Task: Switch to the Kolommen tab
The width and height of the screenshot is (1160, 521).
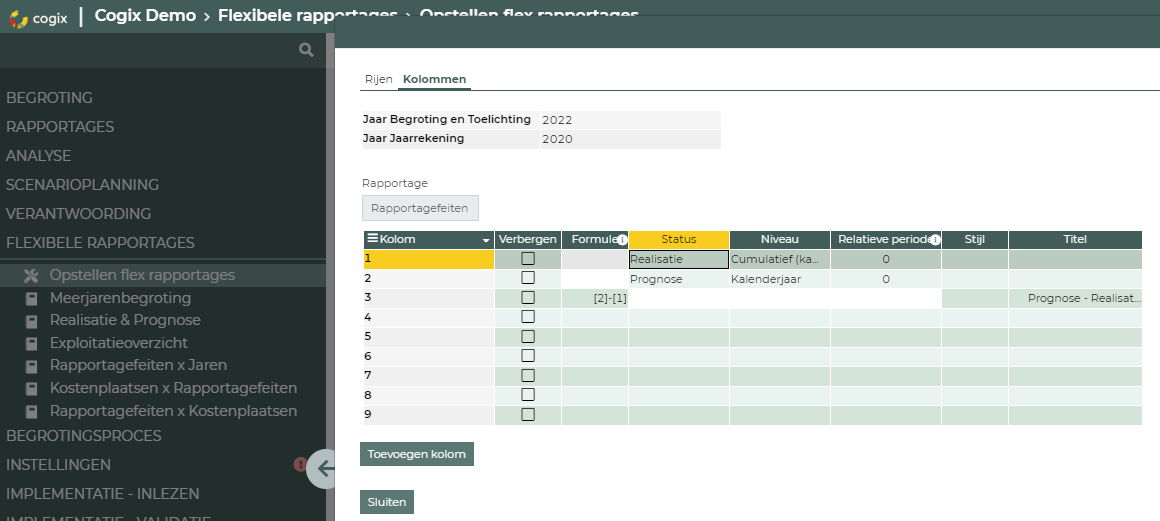Action: pyautogui.click(x=434, y=79)
